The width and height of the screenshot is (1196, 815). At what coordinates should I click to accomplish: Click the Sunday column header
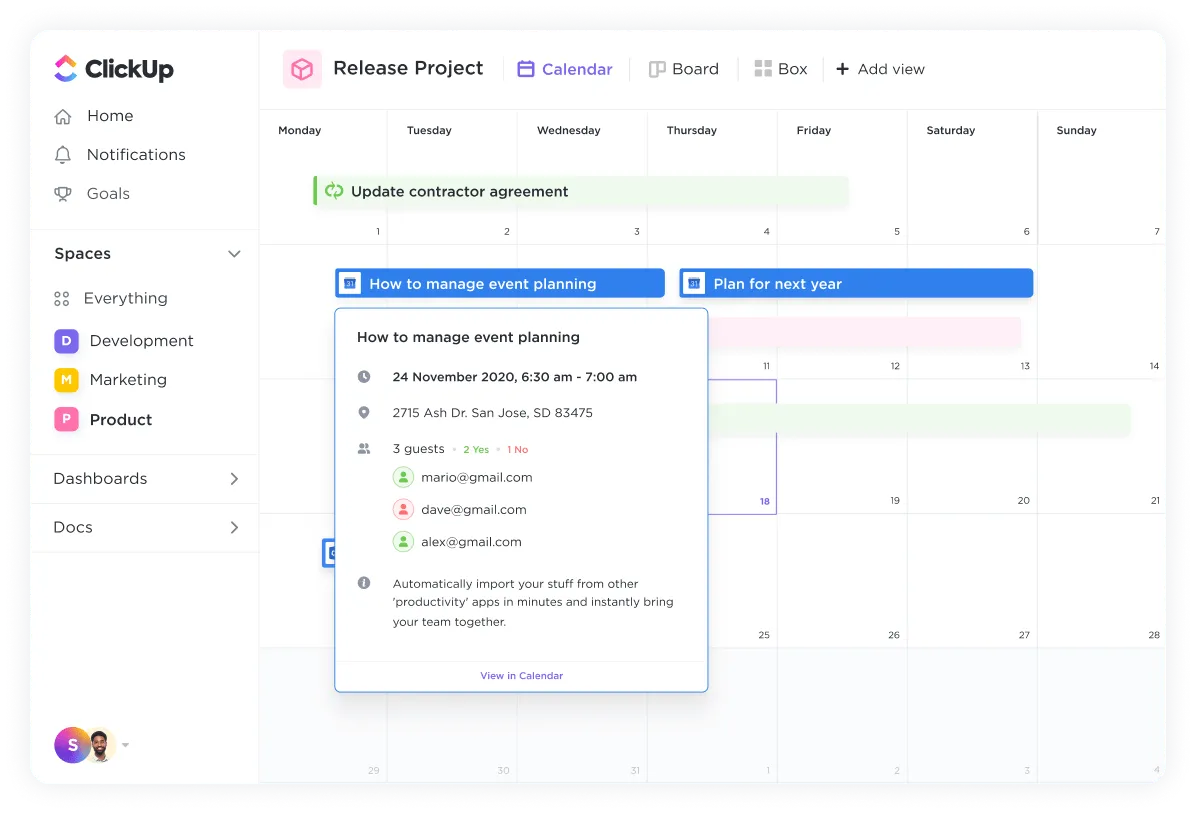tap(1076, 130)
